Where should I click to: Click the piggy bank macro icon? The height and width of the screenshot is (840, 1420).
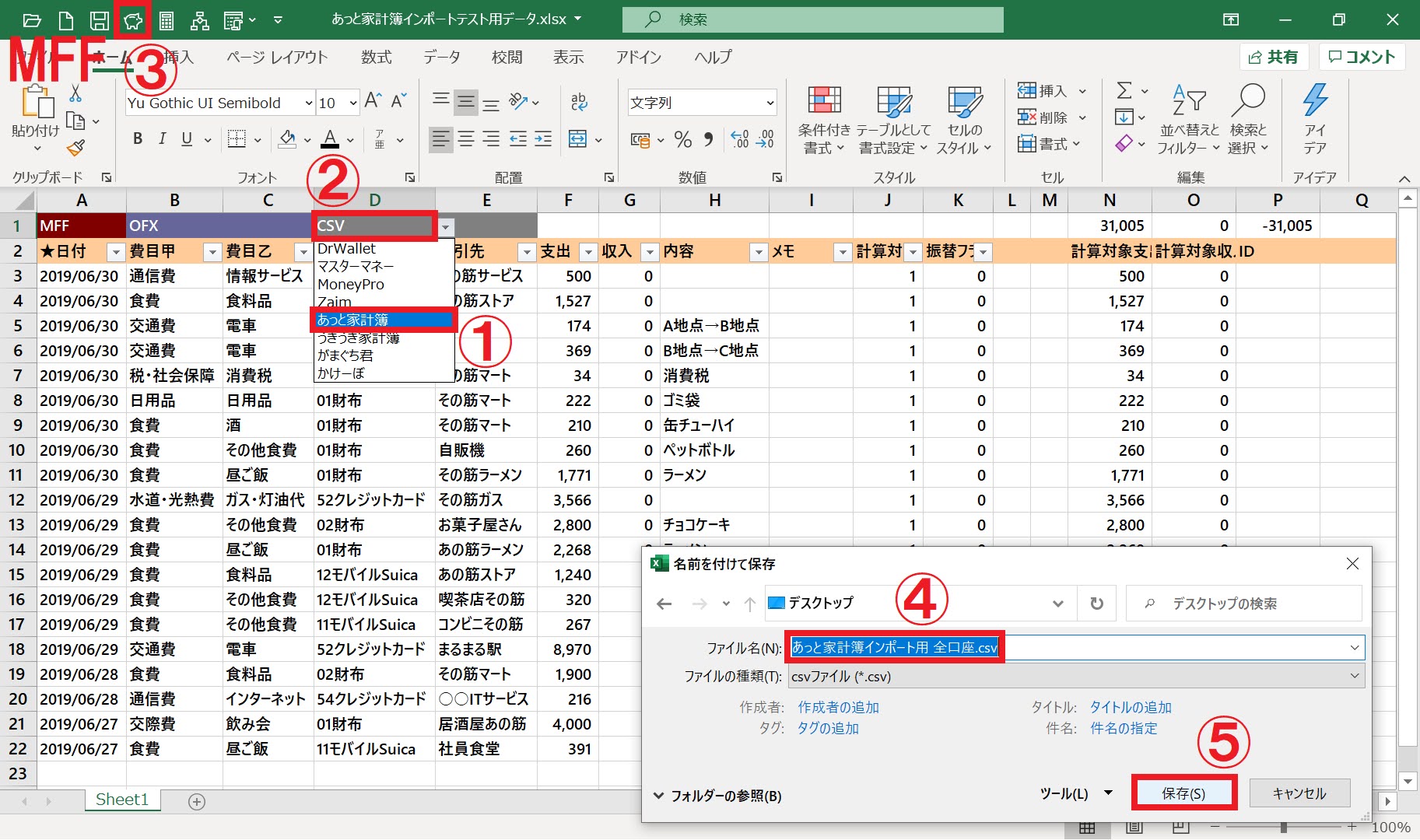(x=133, y=20)
